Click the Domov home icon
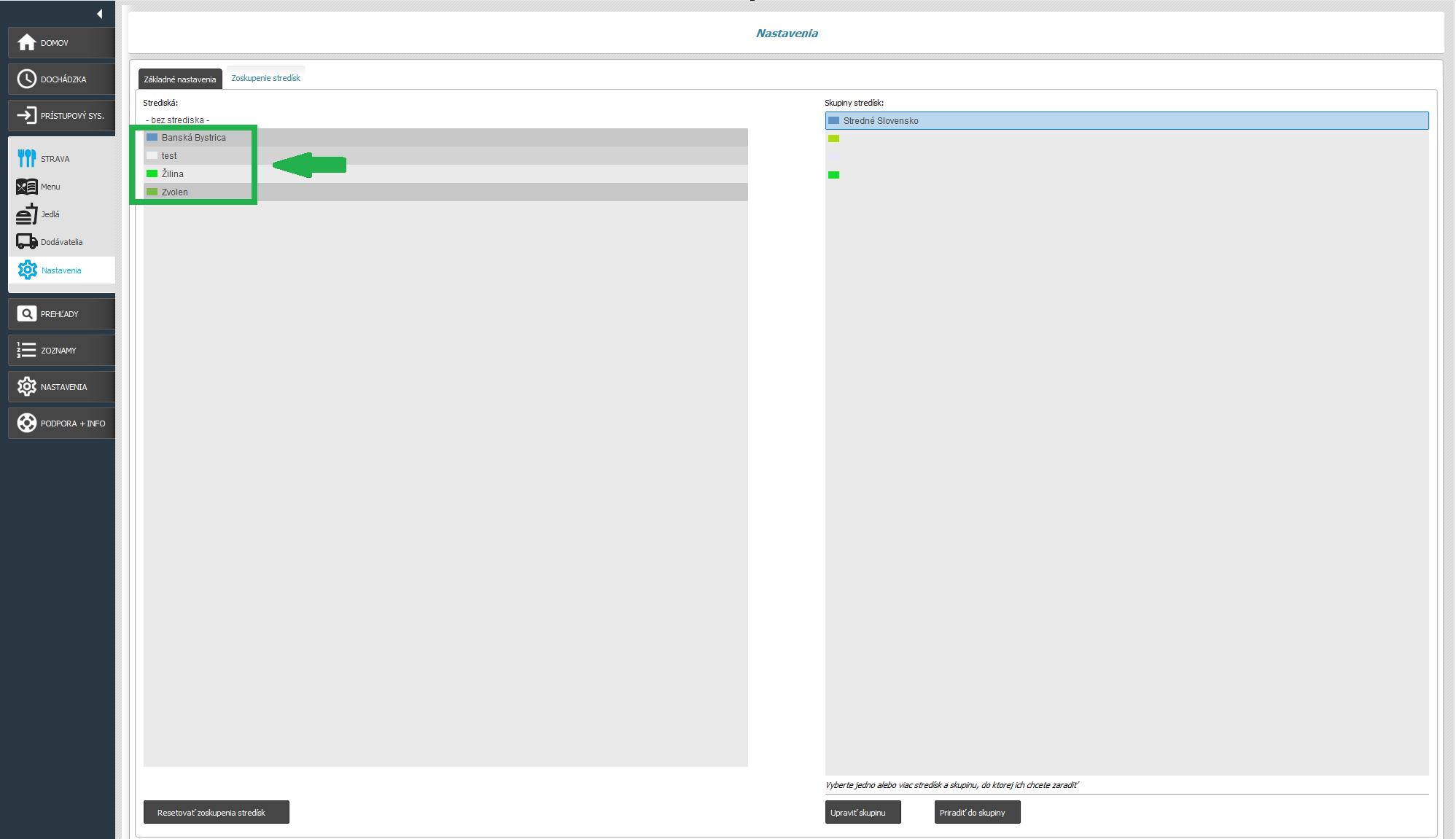 coord(27,42)
